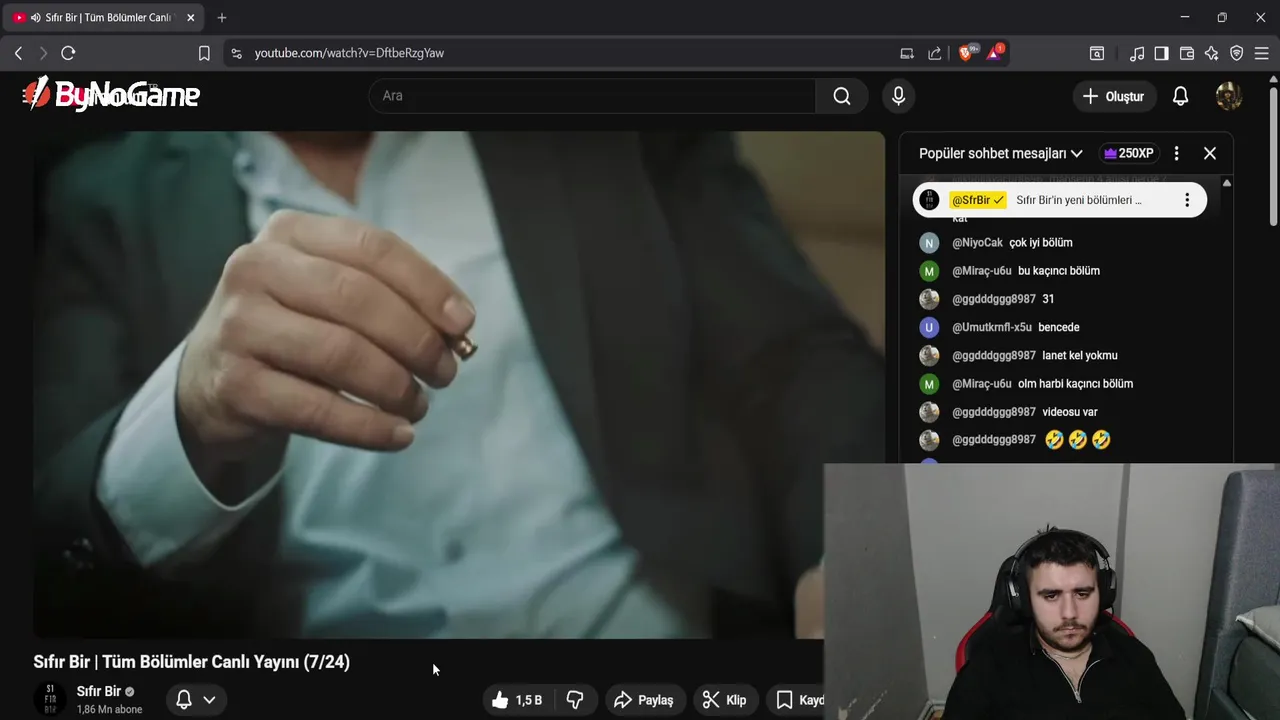The height and width of the screenshot is (720, 1280).
Task: Close the live chat panel
Action: (1210, 153)
